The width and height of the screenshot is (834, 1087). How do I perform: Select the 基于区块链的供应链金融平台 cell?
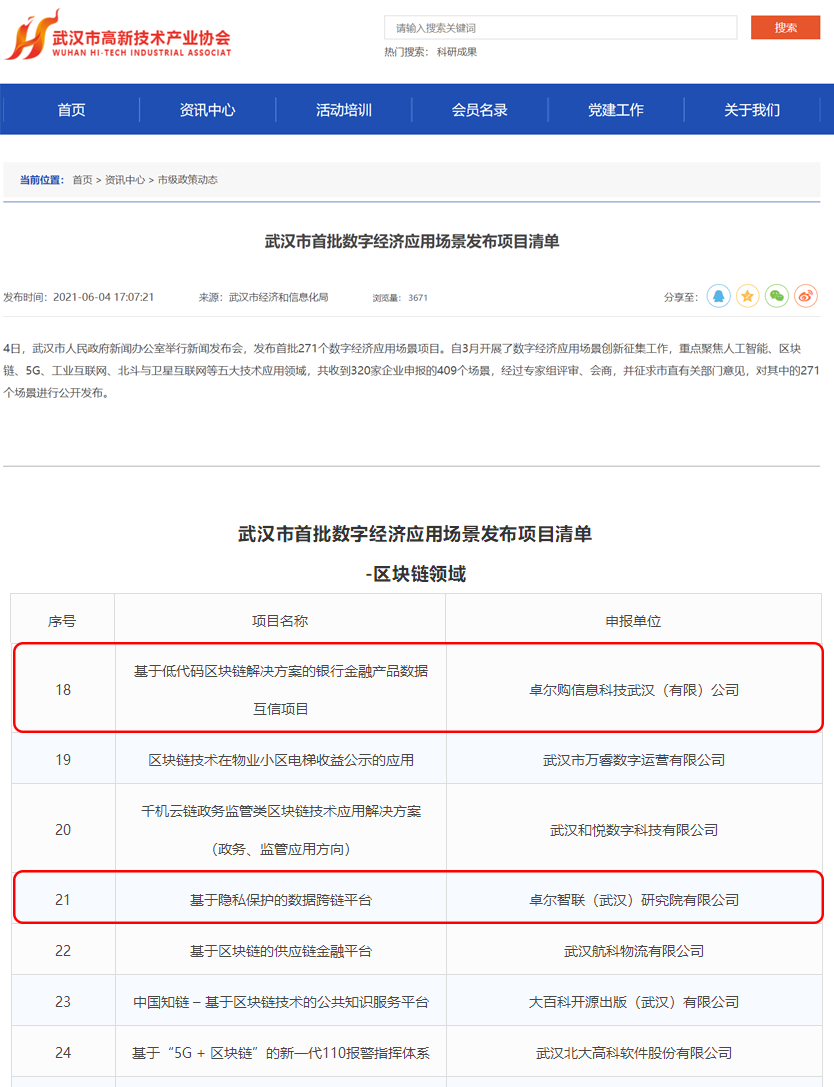tap(281, 950)
